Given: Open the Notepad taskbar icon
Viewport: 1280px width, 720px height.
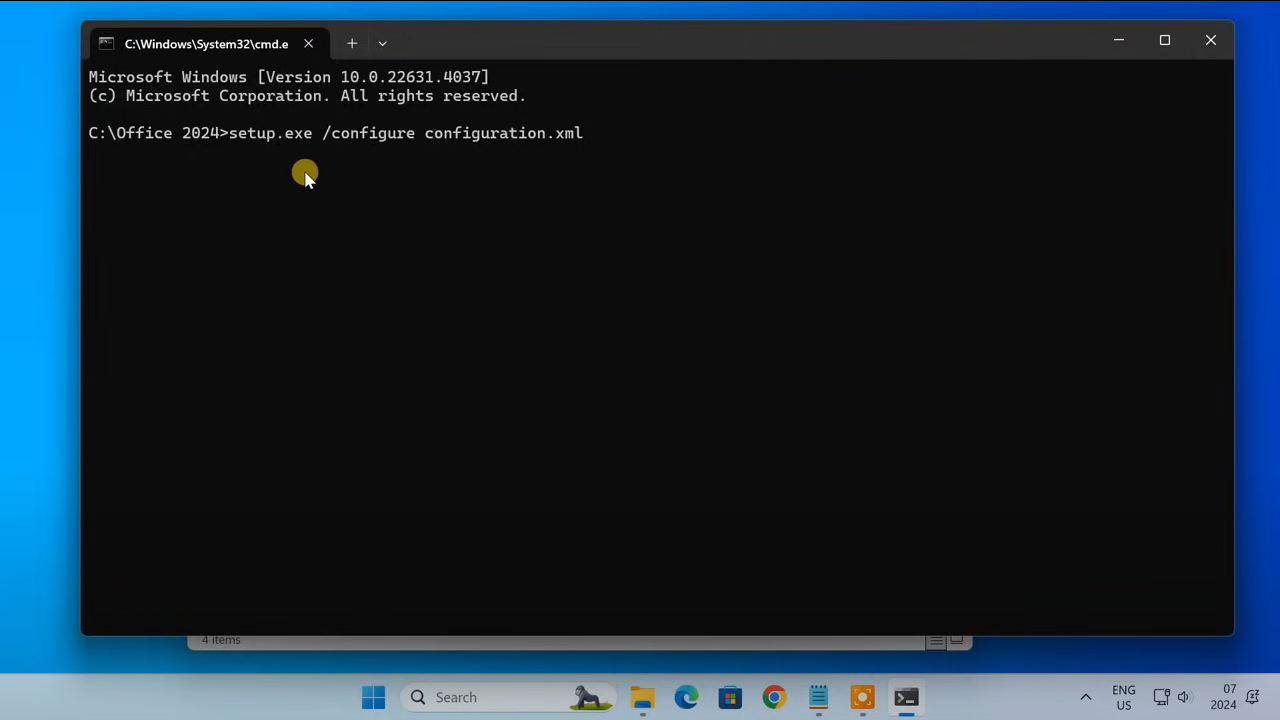Looking at the screenshot, I should (818, 697).
